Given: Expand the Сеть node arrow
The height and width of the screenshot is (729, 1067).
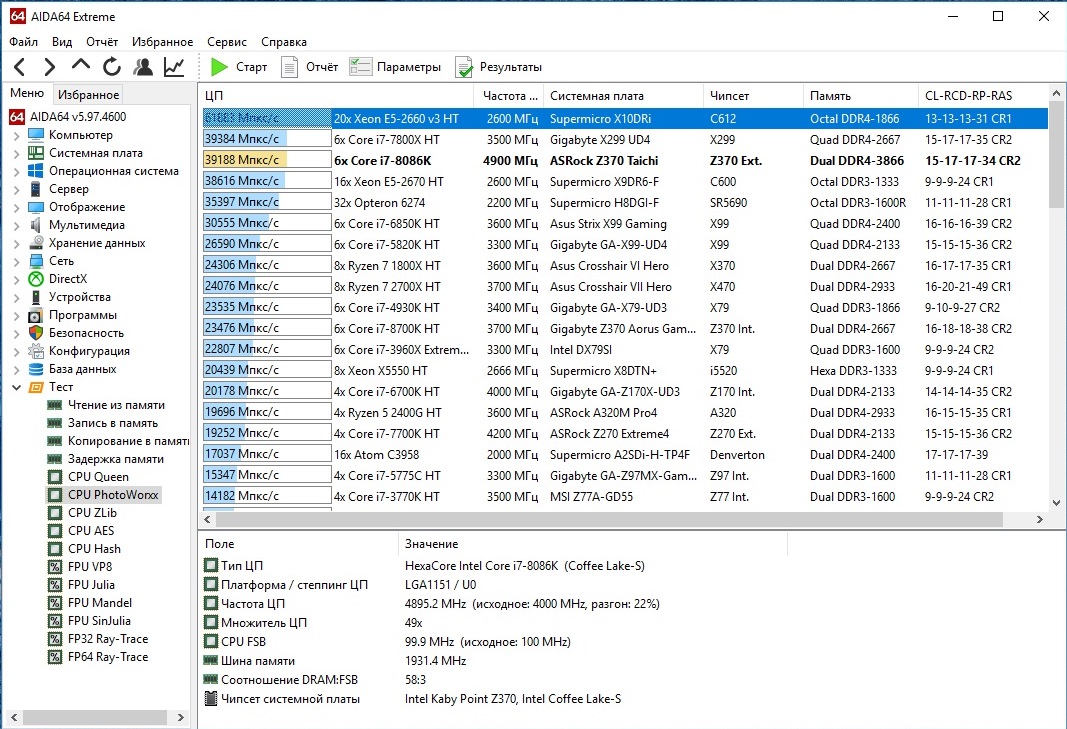Looking at the screenshot, I should click(x=17, y=261).
